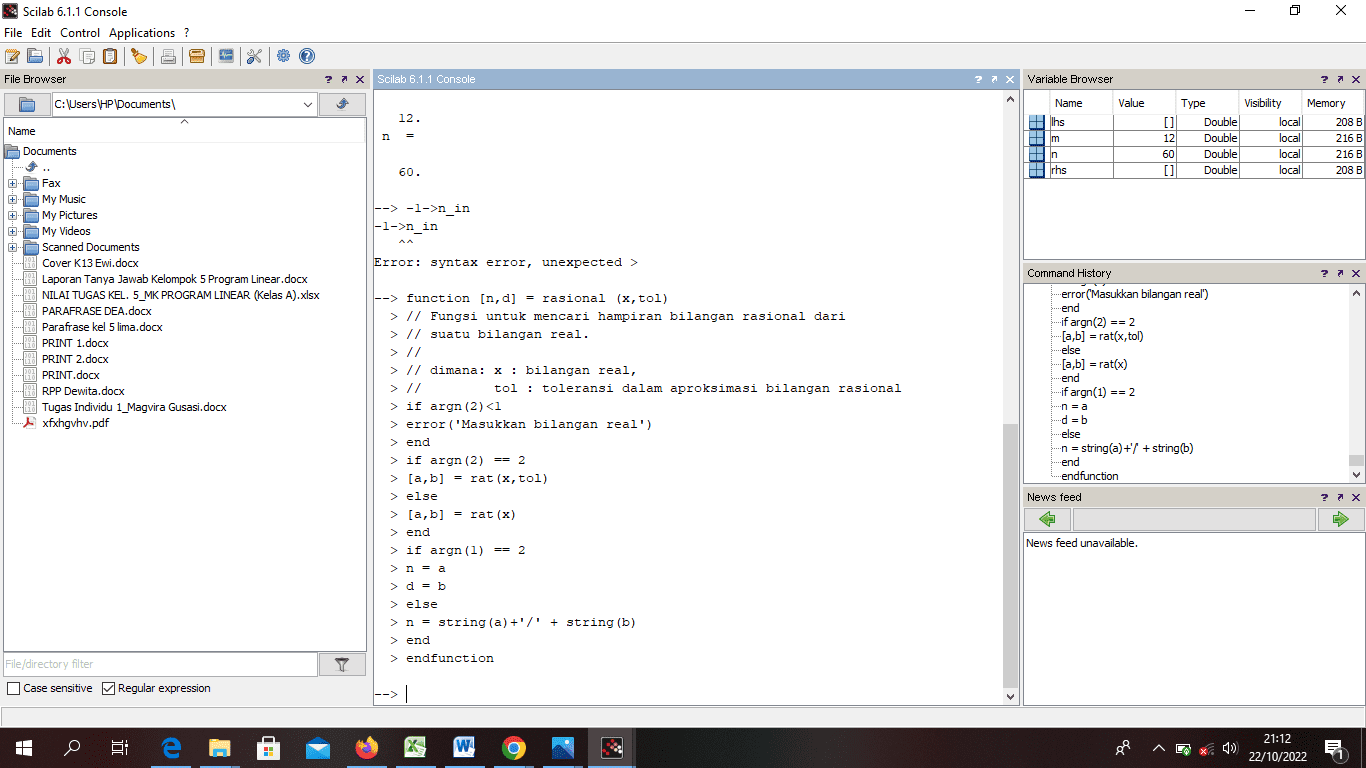Open the notification center icon
The height and width of the screenshot is (768, 1366).
coord(1334,747)
